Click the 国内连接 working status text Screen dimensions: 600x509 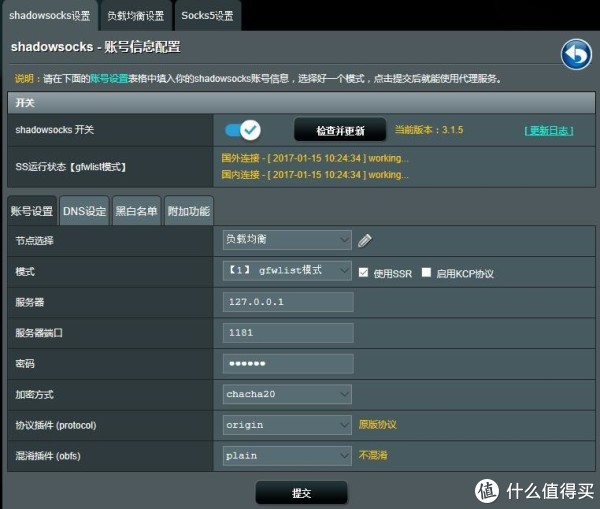point(315,175)
